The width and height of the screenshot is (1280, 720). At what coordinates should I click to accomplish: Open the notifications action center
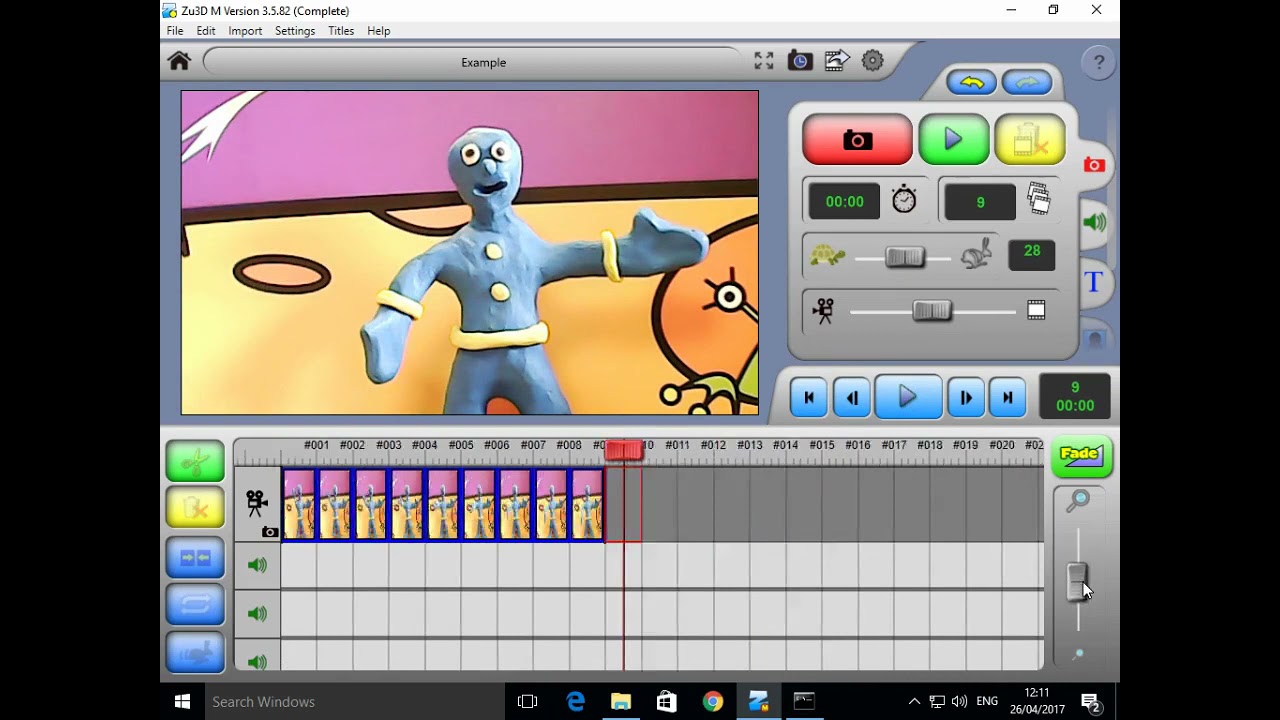coord(1092,702)
